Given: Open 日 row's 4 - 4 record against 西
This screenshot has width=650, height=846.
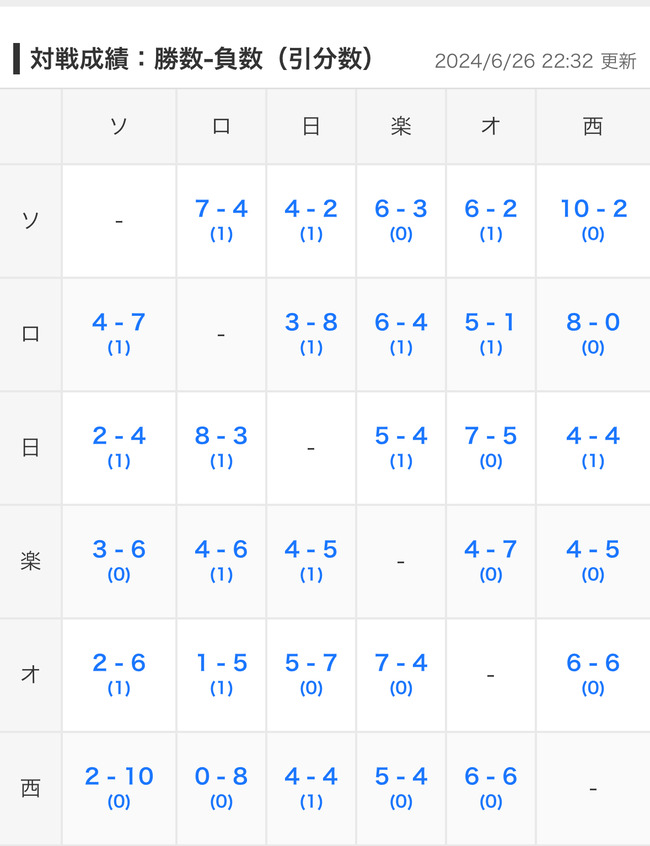Looking at the screenshot, I should tap(593, 436).
